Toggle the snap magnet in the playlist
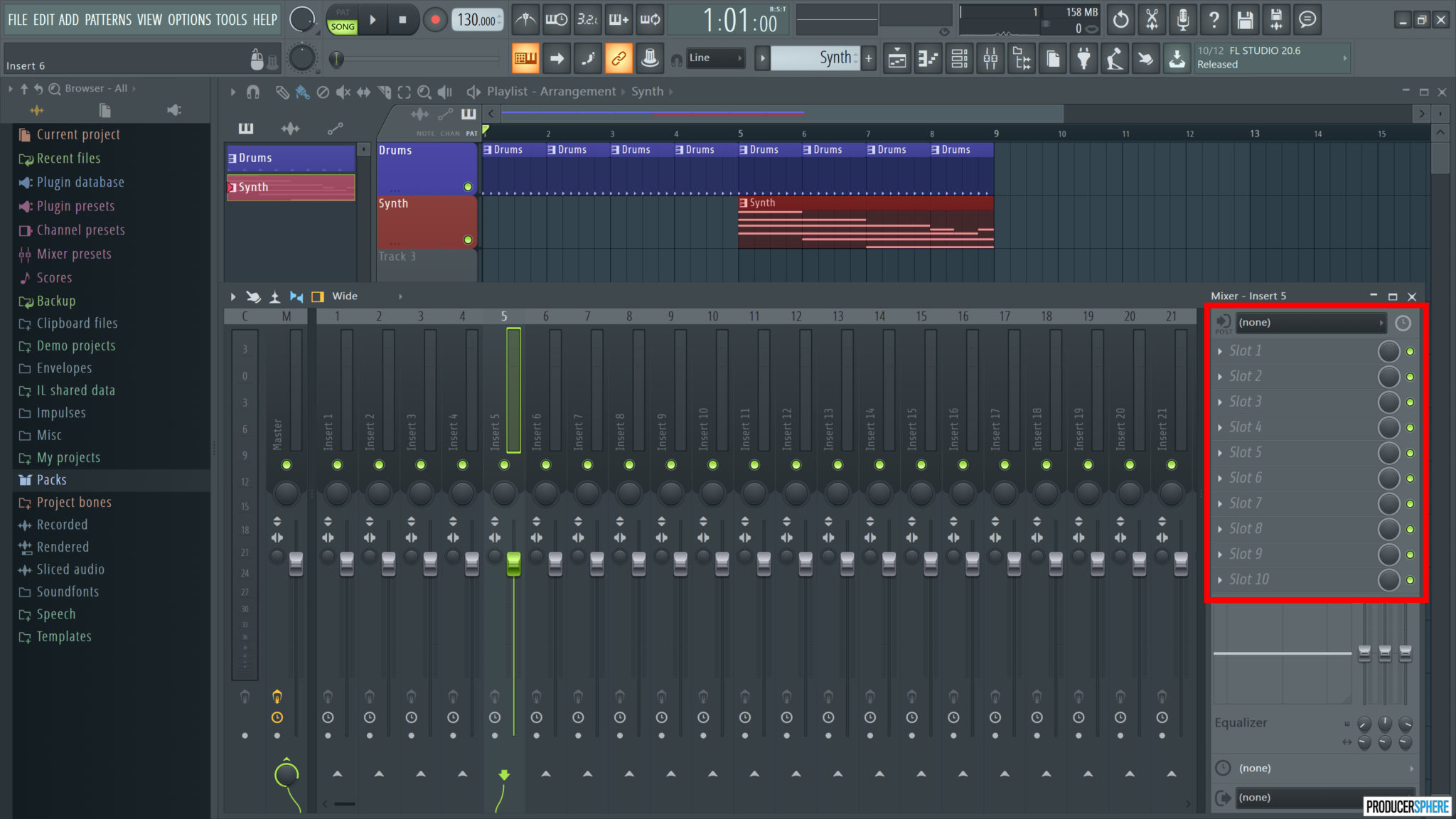Screen dimensions: 1456x819 (253, 92)
